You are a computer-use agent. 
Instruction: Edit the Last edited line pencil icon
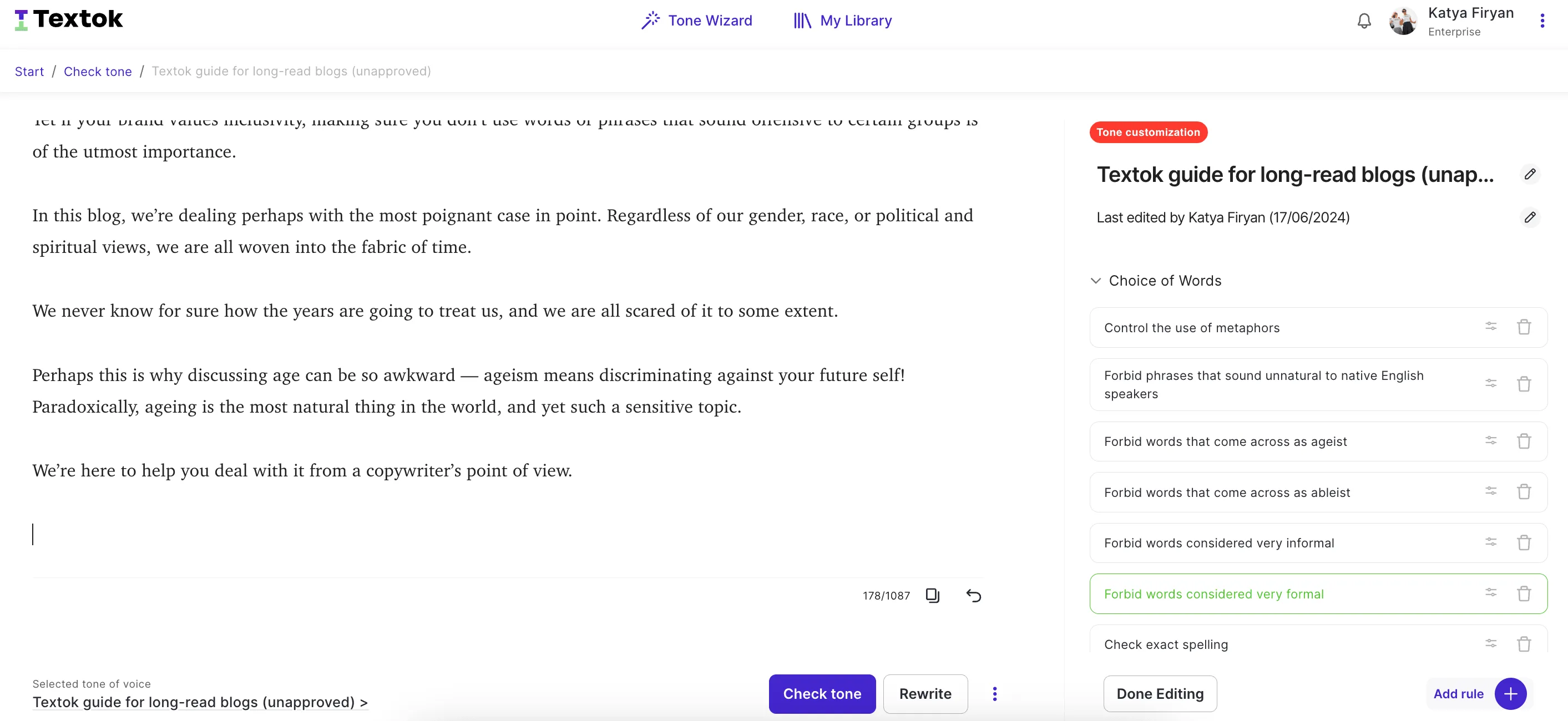click(1530, 217)
